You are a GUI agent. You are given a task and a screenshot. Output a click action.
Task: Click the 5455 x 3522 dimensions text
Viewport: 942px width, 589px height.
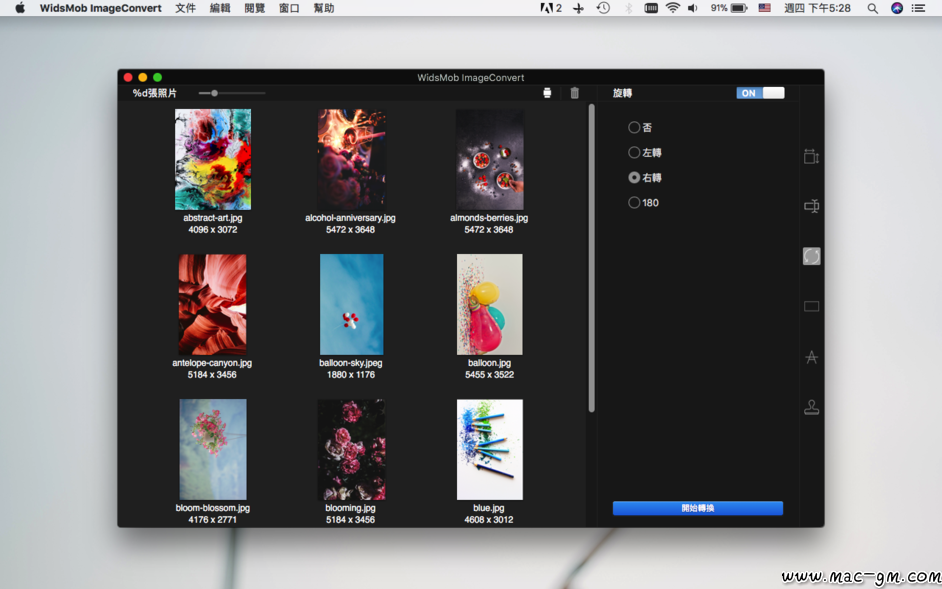489,374
